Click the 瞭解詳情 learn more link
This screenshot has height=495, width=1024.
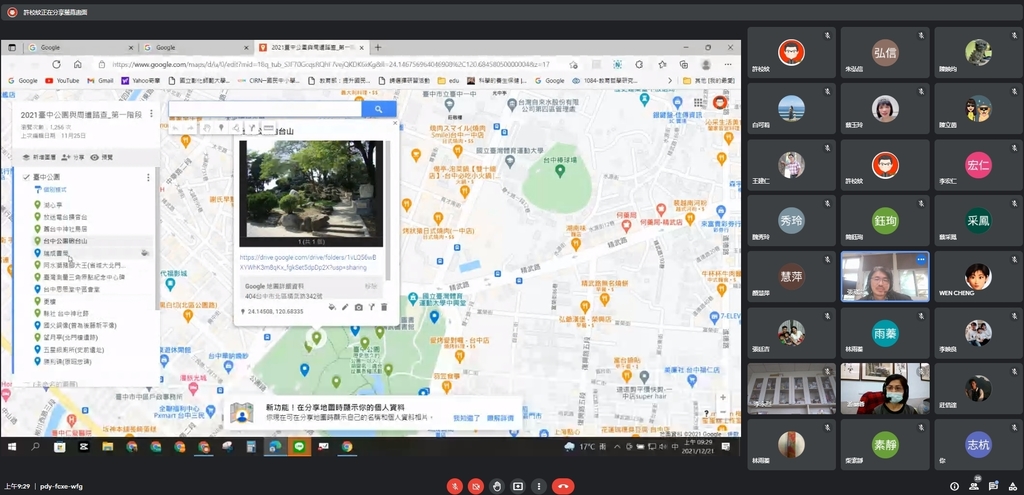pos(500,418)
